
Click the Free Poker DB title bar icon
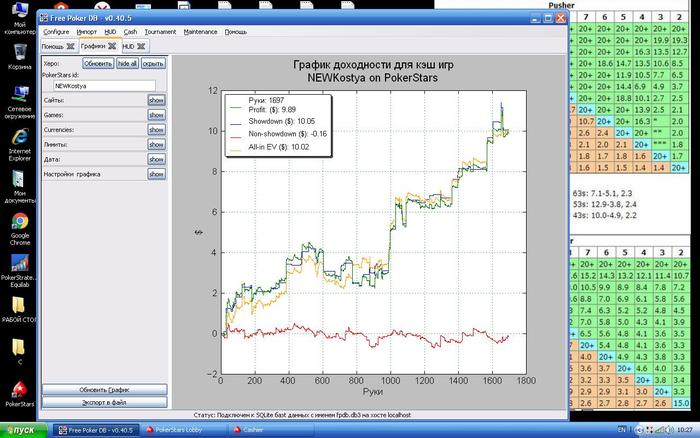pyautogui.click(x=44, y=18)
